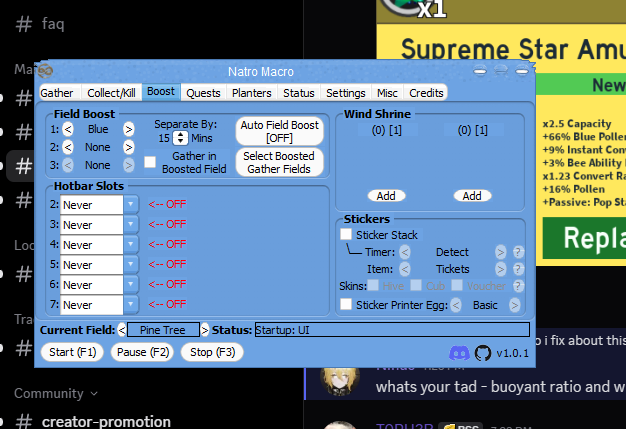Image resolution: width=626 pixels, height=429 pixels.
Task: Enable Gather in Boosted Field checkbox
Action: click(150, 162)
